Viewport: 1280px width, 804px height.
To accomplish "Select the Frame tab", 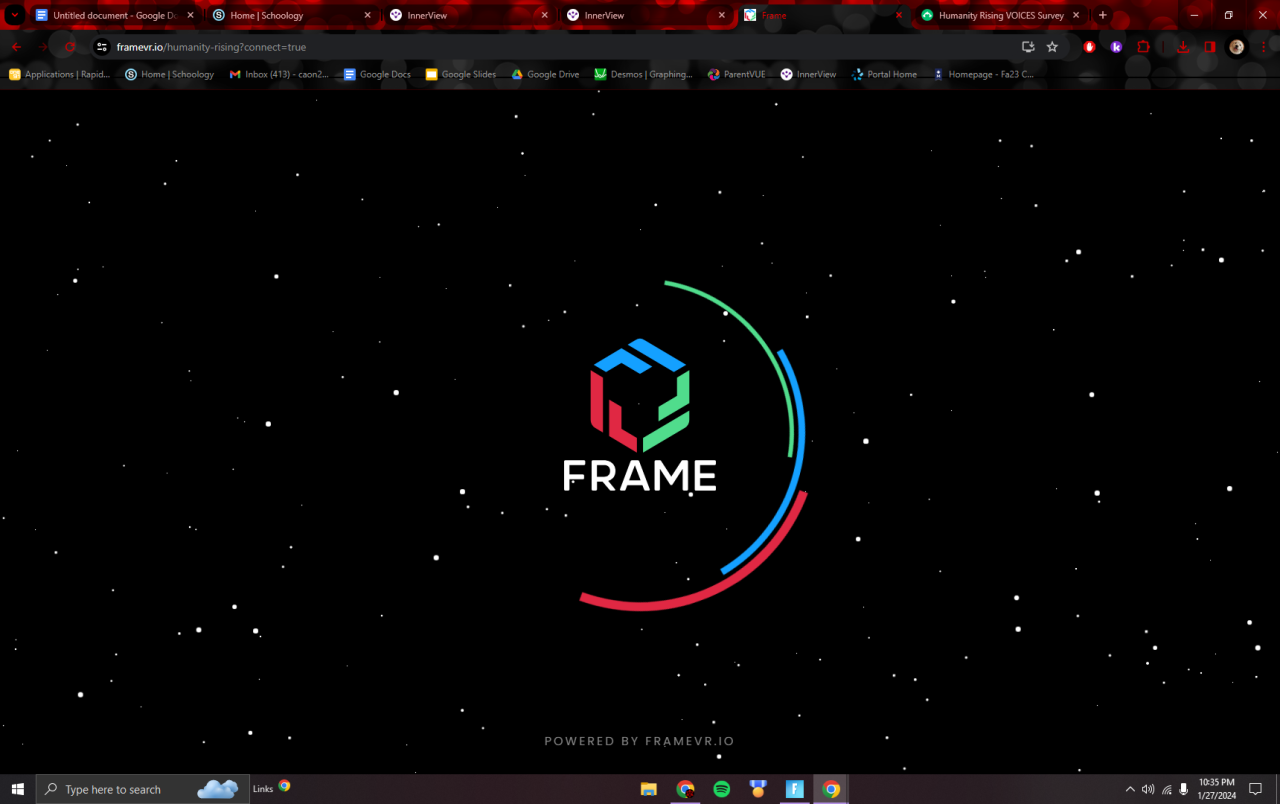I will [x=821, y=15].
